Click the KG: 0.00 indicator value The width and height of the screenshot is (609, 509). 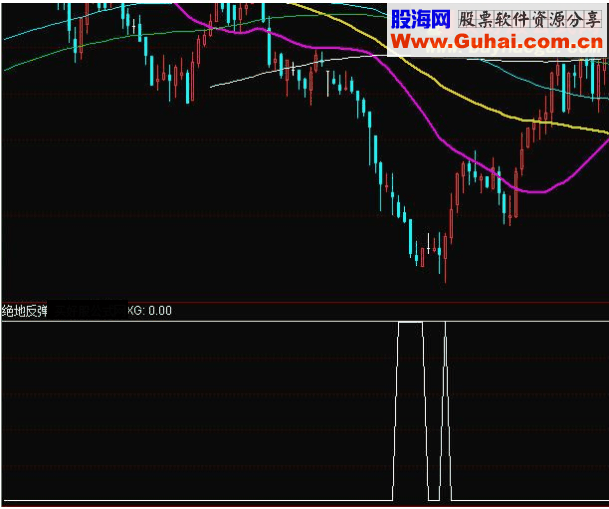tap(150, 311)
